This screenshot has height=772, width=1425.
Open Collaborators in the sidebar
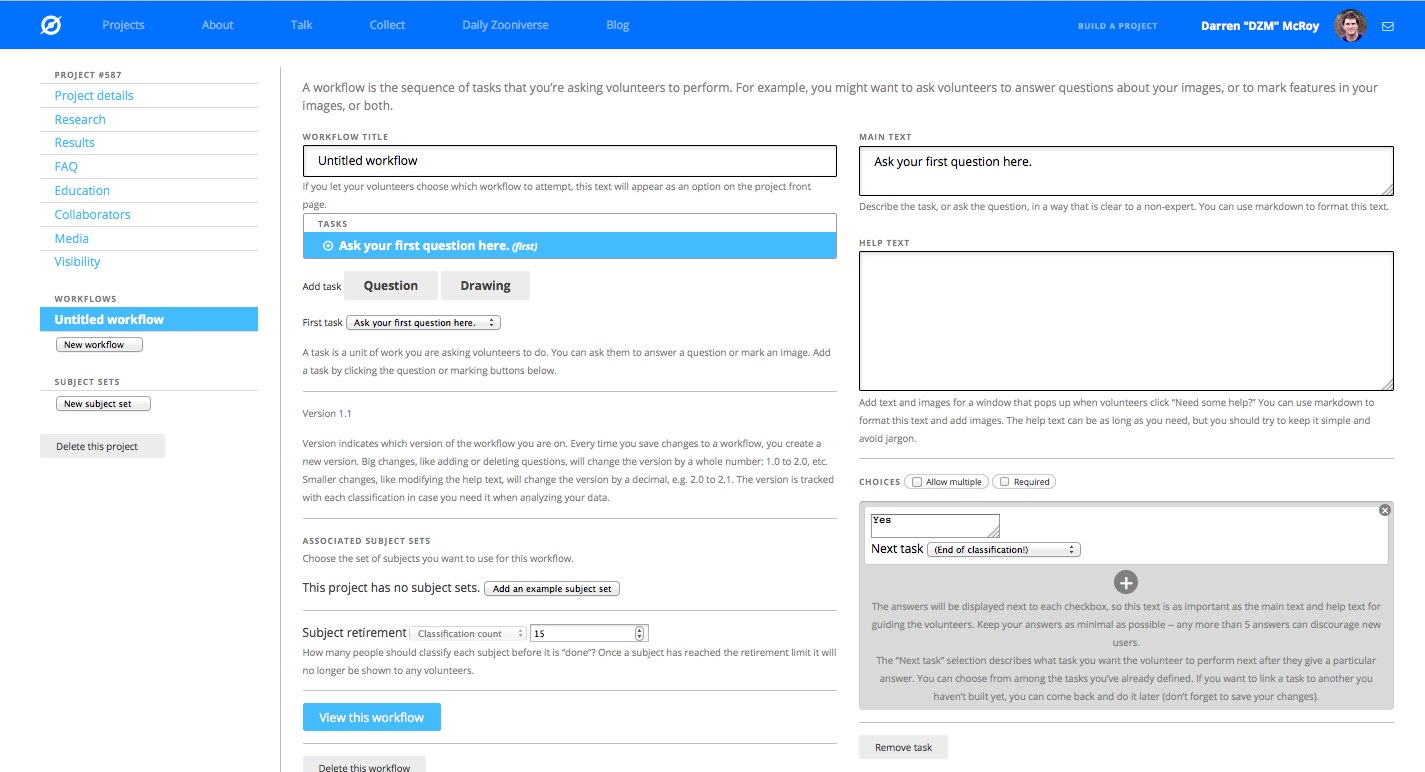coord(92,214)
